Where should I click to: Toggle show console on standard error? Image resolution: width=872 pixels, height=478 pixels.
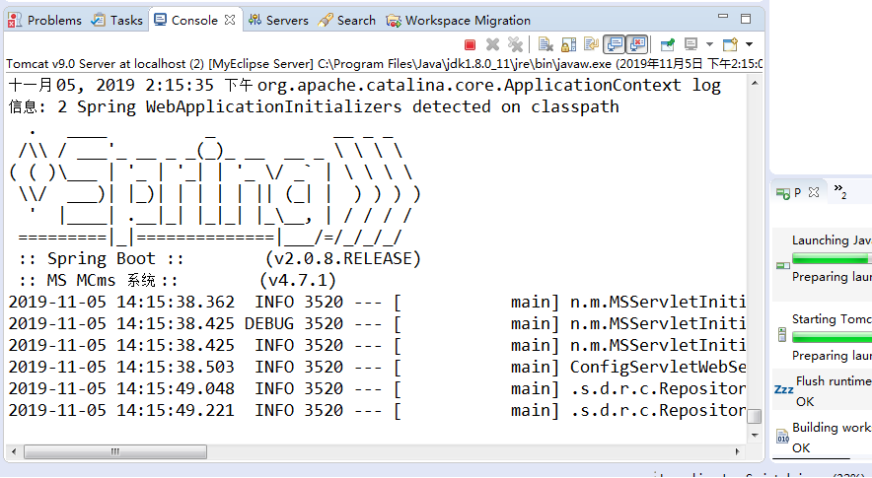point(637,44)
